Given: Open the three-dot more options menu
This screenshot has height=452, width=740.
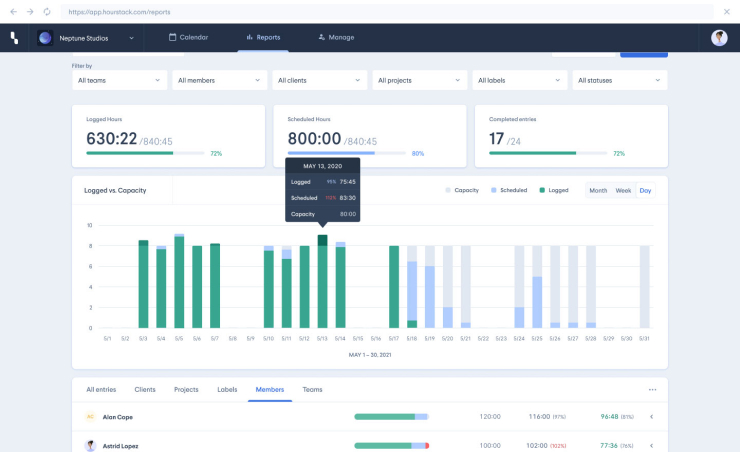Looking at the screenshot, I should (652, 389).
